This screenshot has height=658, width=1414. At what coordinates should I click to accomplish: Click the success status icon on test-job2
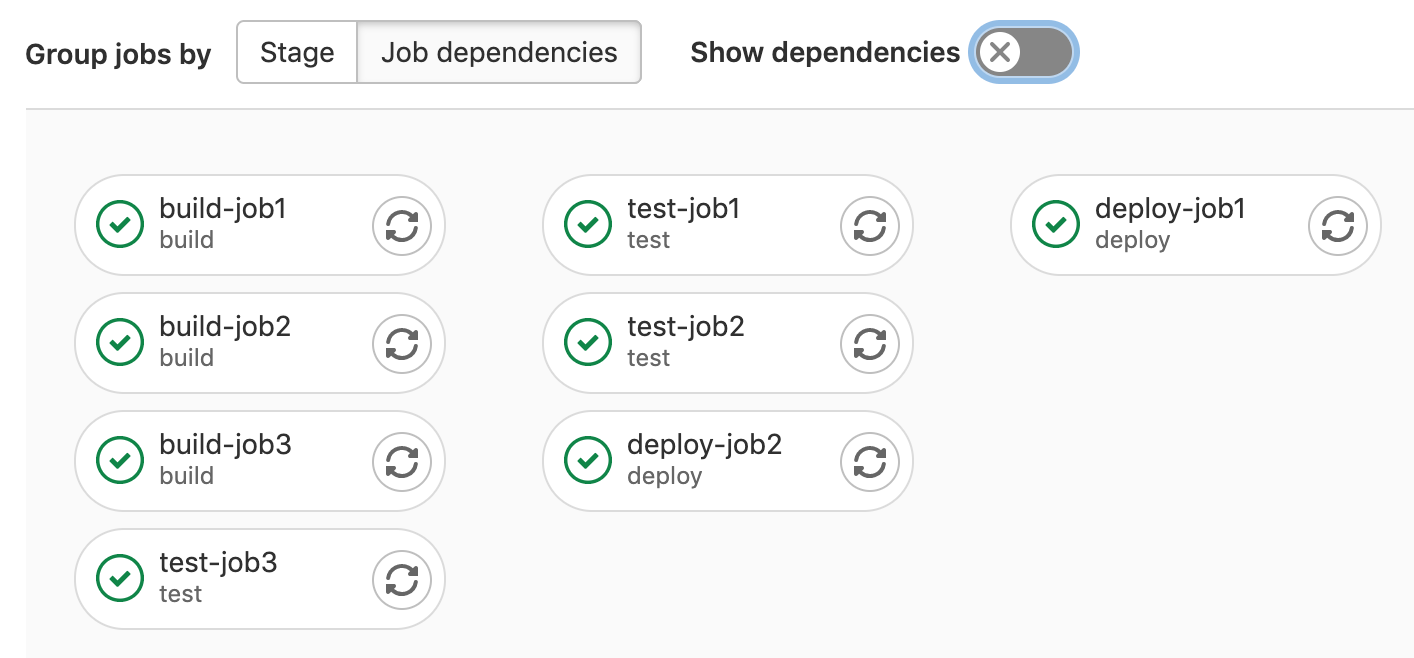pos(587,343)
